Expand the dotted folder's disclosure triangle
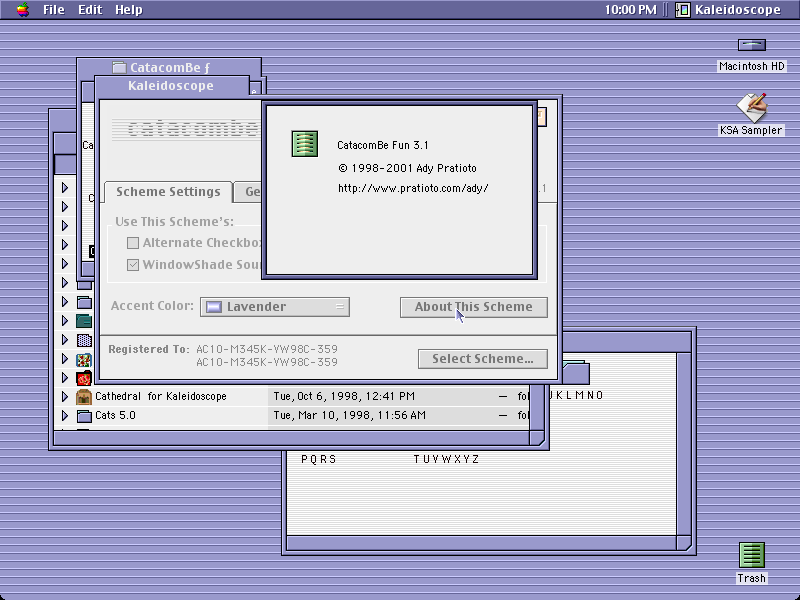 (x=65, y=340)
